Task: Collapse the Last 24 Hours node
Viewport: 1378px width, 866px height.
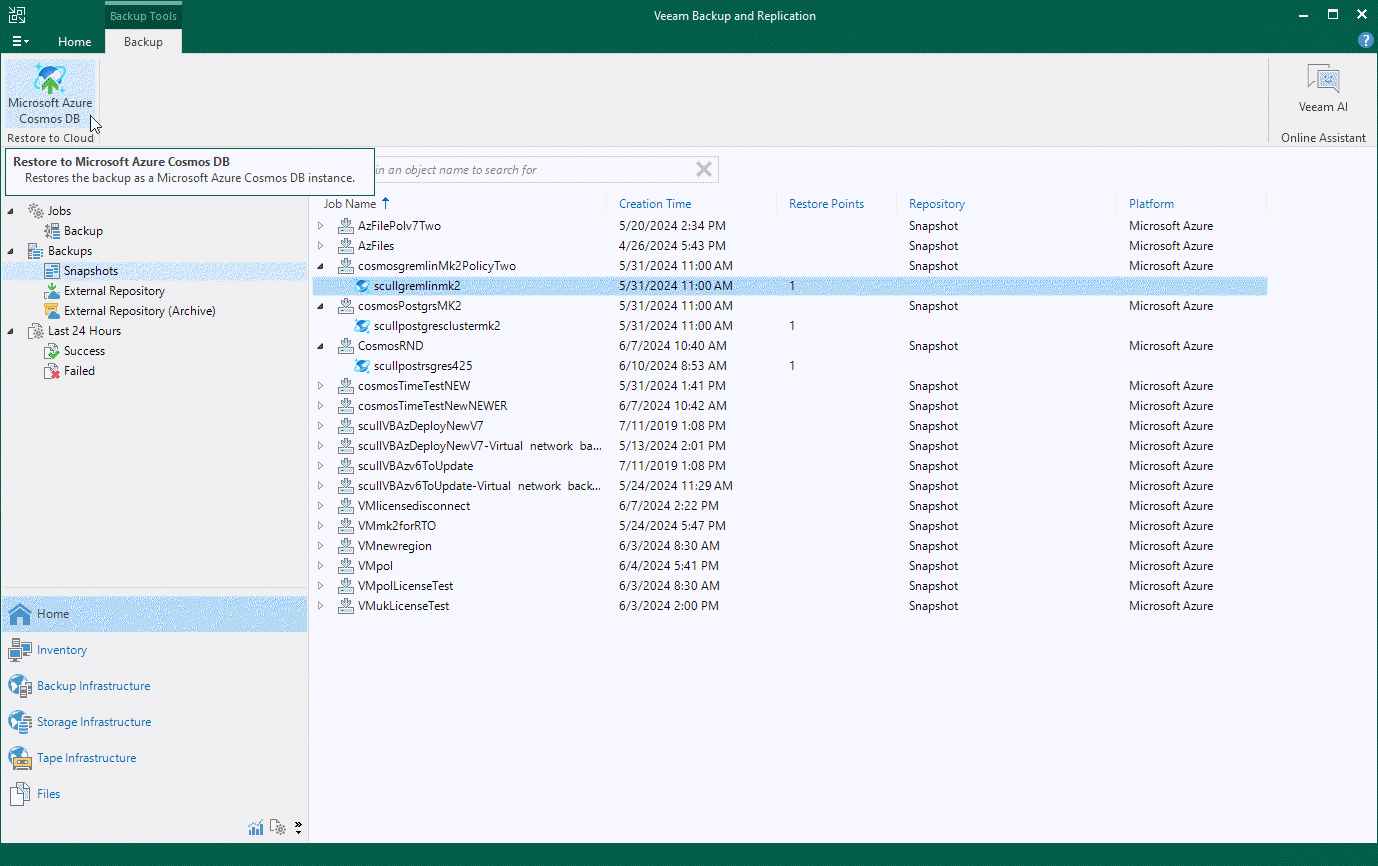Action: tap(11, 331)
